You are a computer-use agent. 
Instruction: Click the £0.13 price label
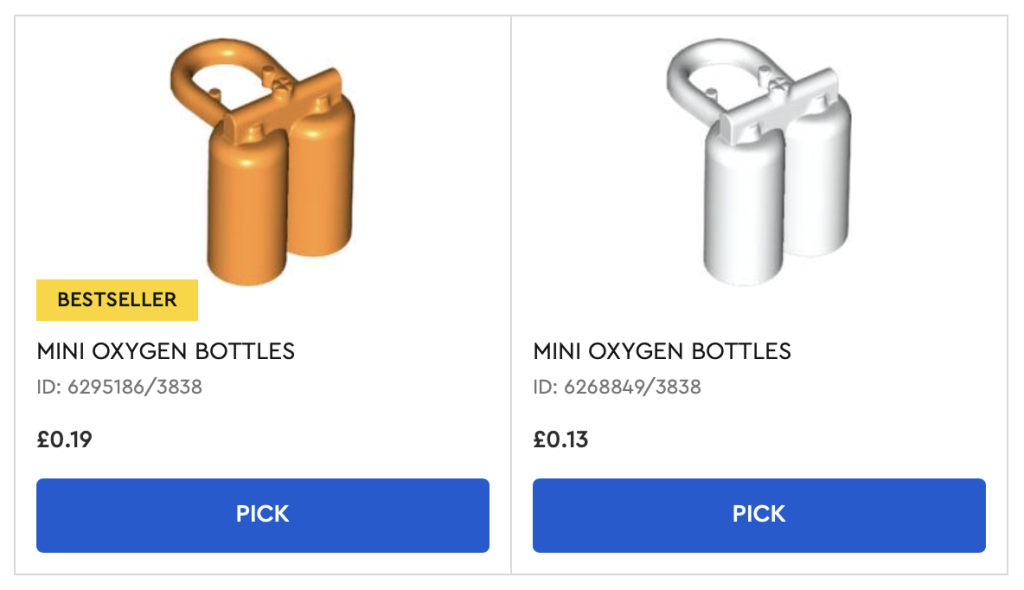[560, 439]
